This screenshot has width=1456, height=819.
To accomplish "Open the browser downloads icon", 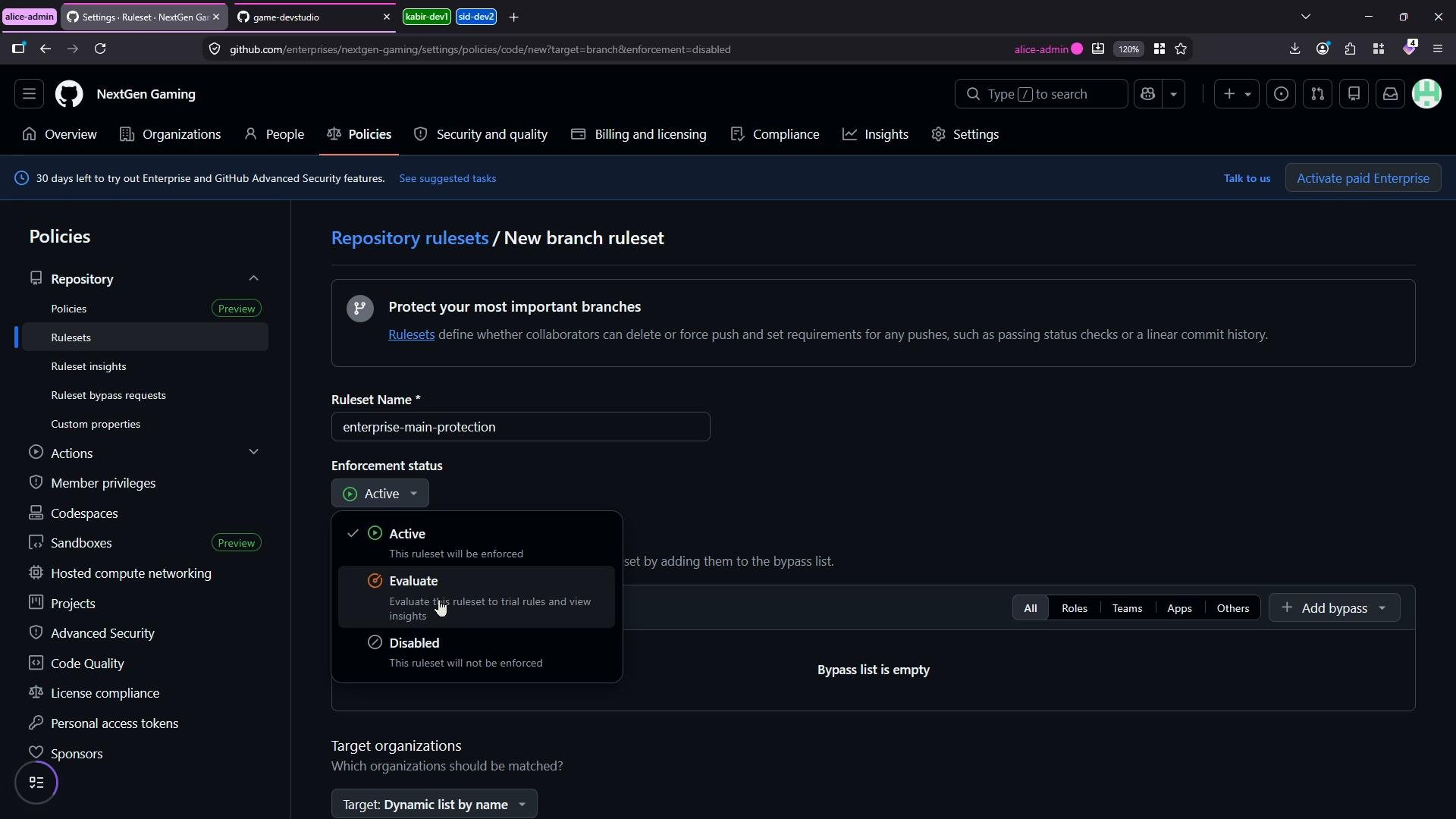I will 1294,49.
